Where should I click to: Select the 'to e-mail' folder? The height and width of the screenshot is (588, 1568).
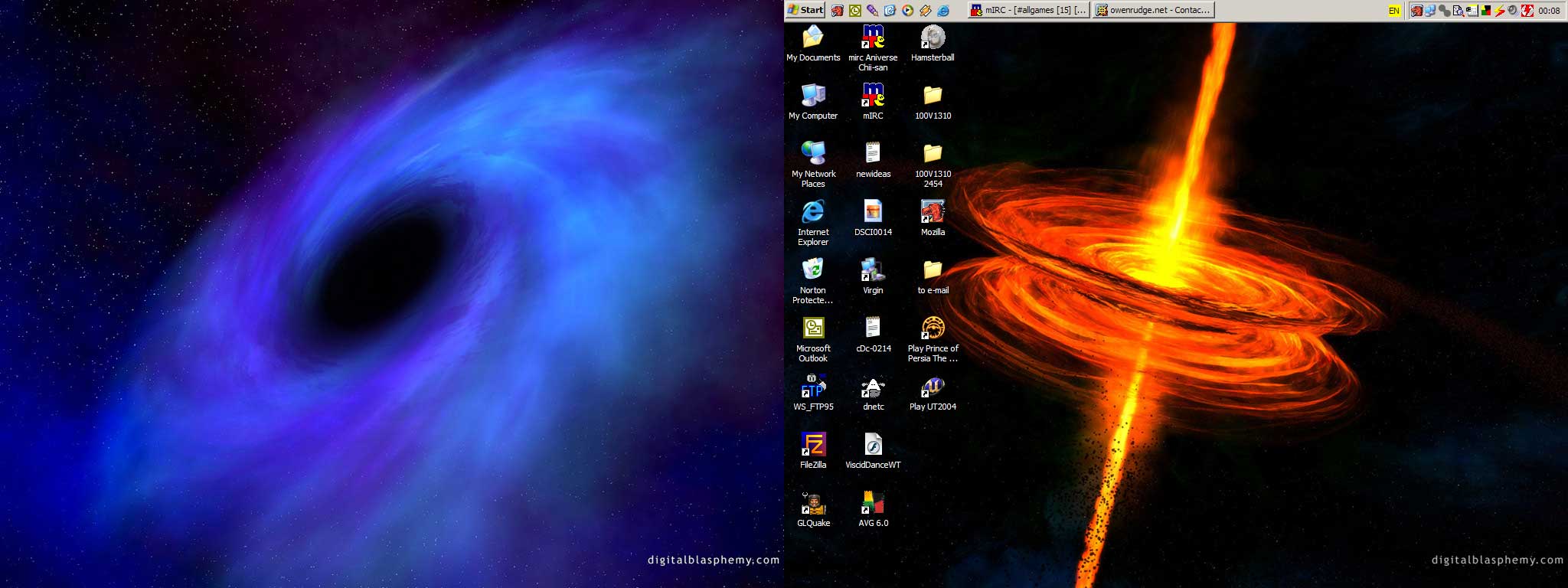[x=933, y=270]
